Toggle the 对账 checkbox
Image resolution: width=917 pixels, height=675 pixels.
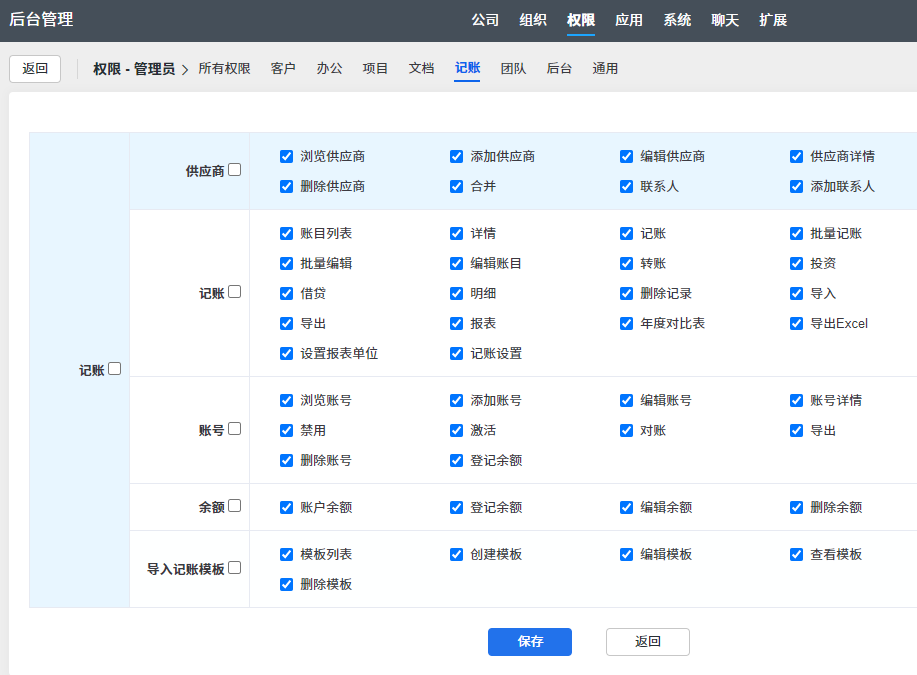tap(627, 431)
